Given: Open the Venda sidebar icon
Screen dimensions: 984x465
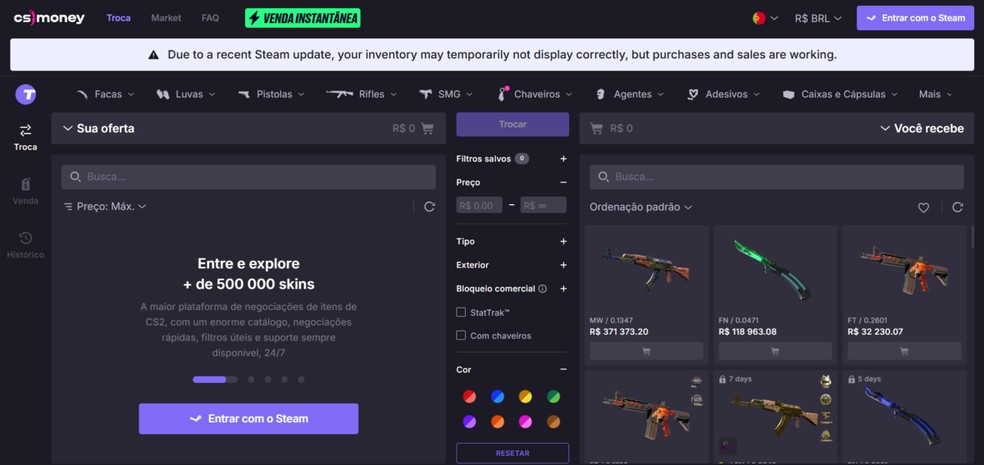Looking at the screenshot, I should [25, 184].
